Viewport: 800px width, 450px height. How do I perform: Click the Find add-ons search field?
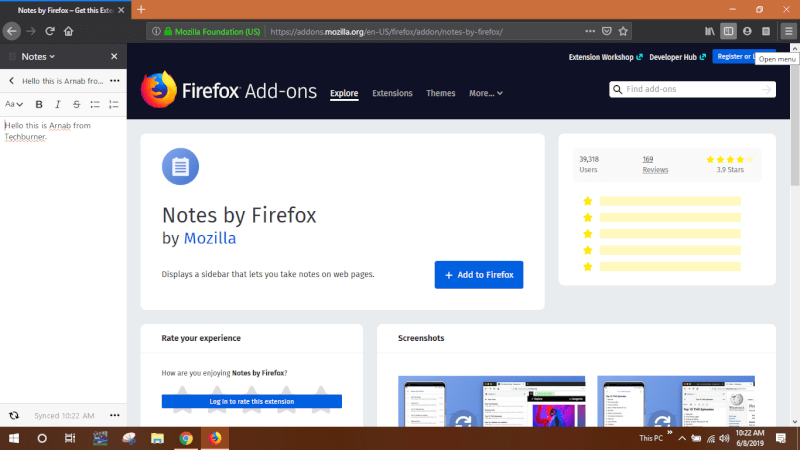(x=692, y=89)
